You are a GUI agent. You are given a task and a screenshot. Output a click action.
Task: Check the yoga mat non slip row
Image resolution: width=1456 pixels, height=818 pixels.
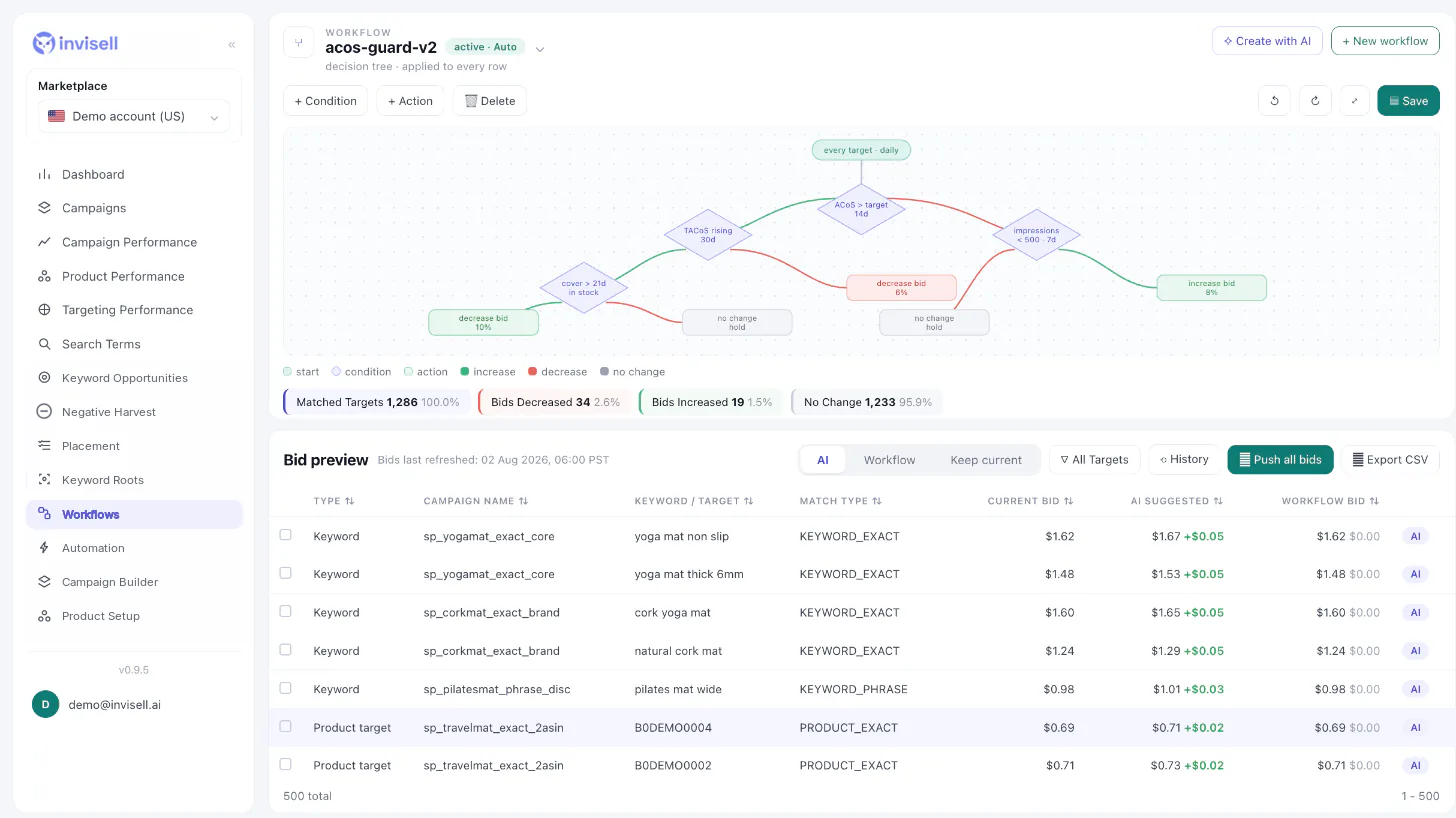[x=285, y=535]
